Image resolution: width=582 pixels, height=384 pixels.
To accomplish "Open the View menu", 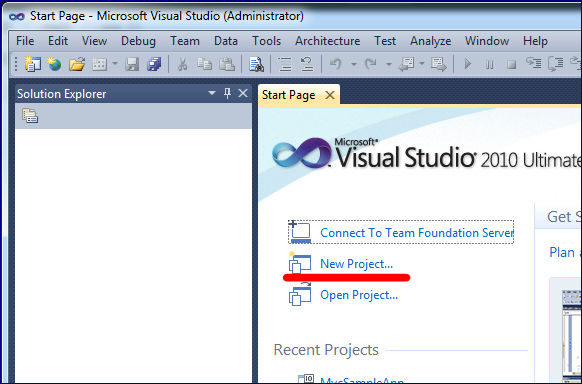I will click(x=94, y=41).
